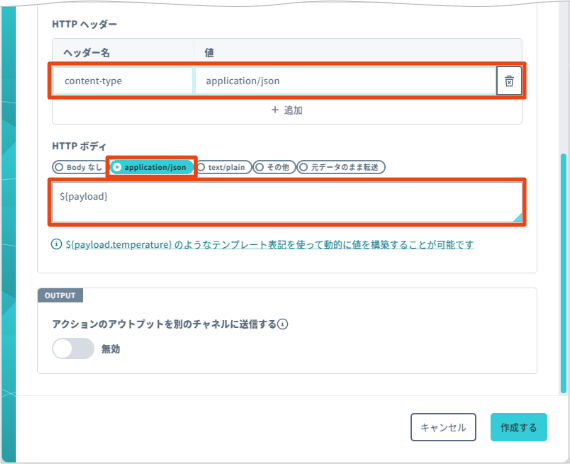Click the application/json header value field
Viewport: 570px width, 464px height.
[345, 81]
